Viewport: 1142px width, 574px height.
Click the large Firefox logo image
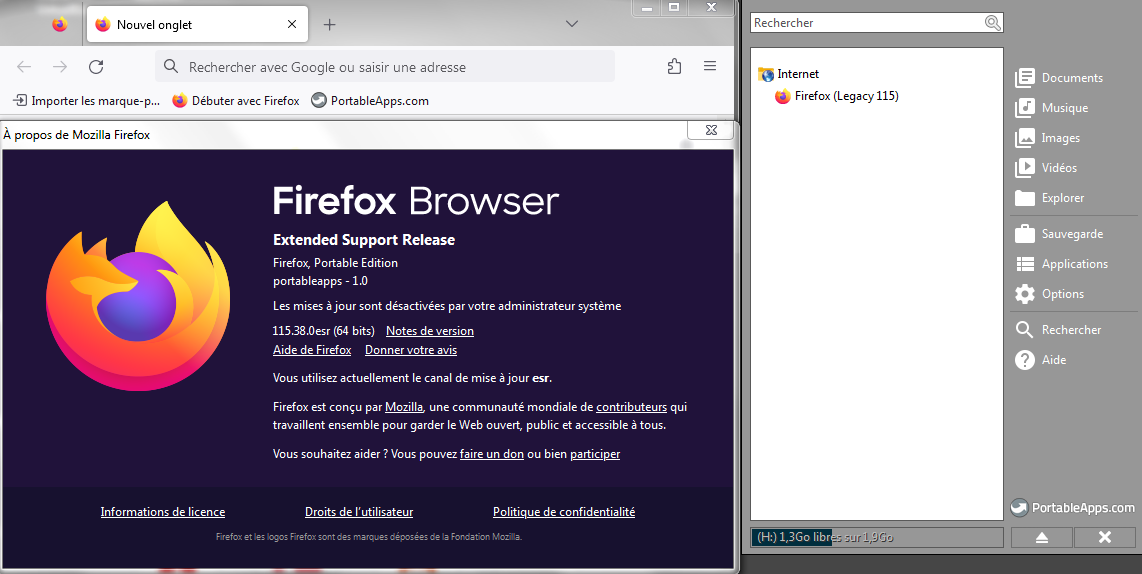coord(138,296)
